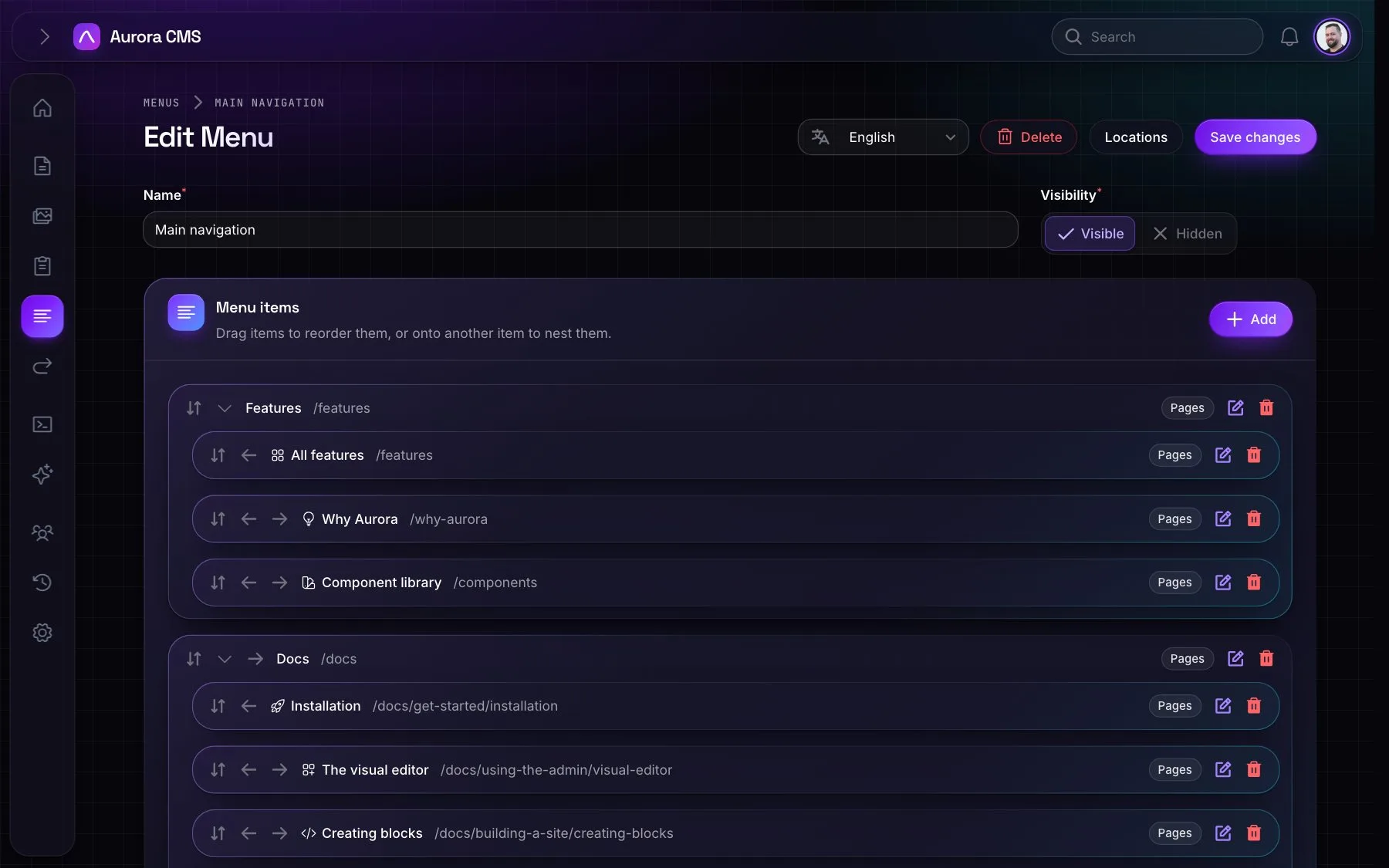The image size is (1389, 868).
Task: Open the Users group icon in sidebar
Action: (x=42, y=532)
